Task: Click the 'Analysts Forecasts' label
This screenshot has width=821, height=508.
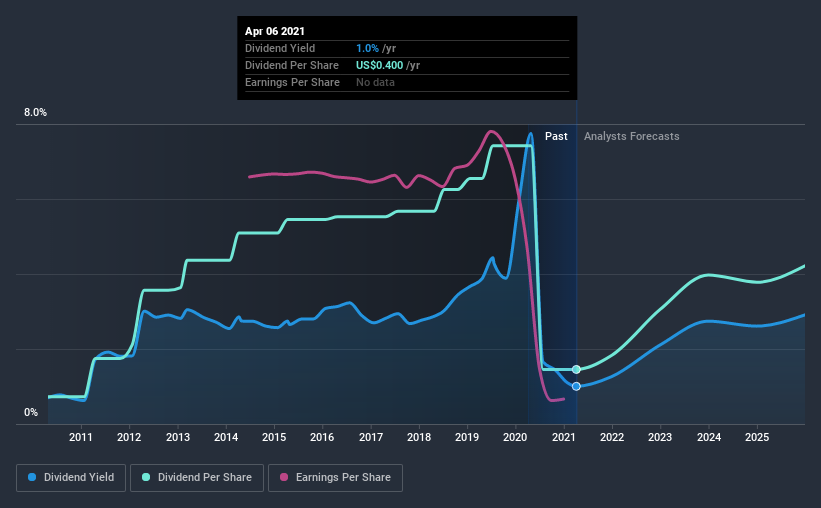Action: coord(631,136)
